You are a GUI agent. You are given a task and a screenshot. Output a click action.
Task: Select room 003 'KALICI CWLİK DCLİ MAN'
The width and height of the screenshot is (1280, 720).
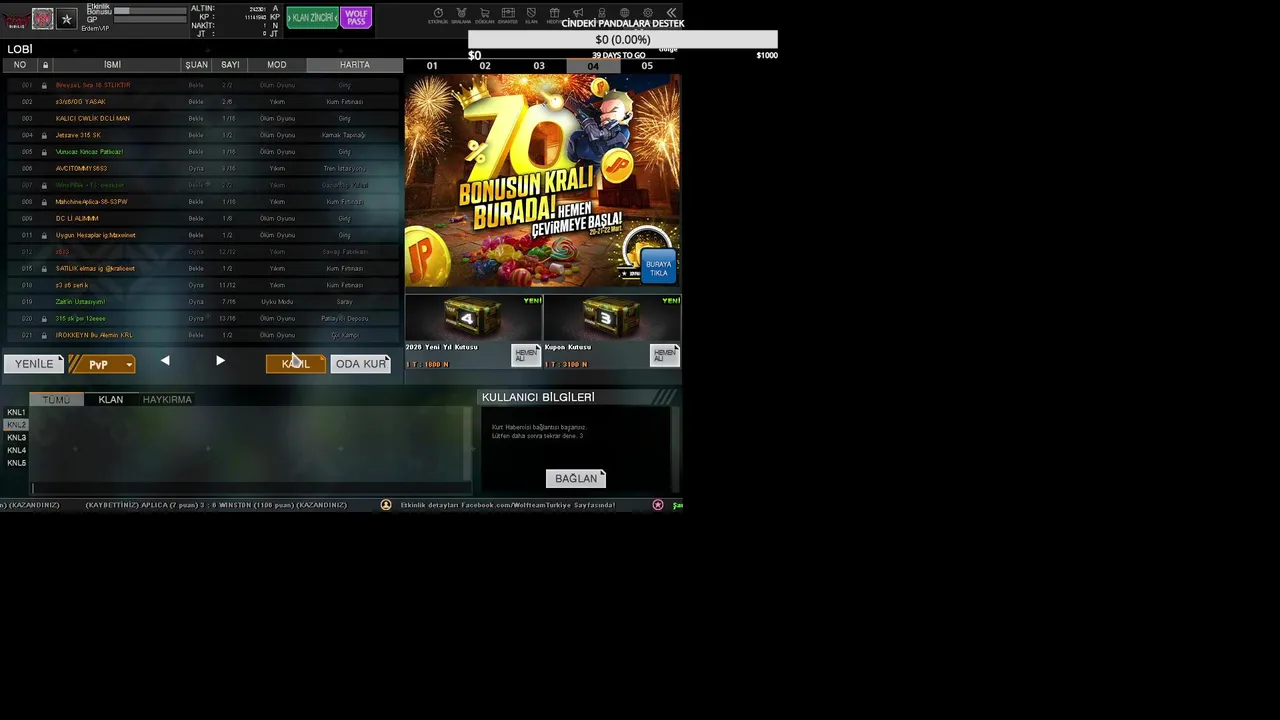coord(202,118)
